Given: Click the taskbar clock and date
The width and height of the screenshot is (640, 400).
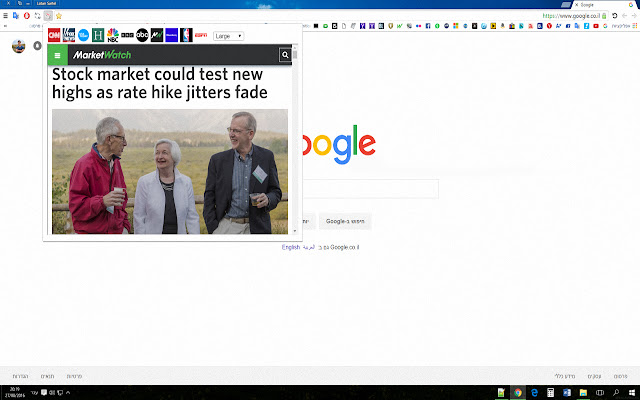Looking at the screenshot, I should tap(15, 393).
